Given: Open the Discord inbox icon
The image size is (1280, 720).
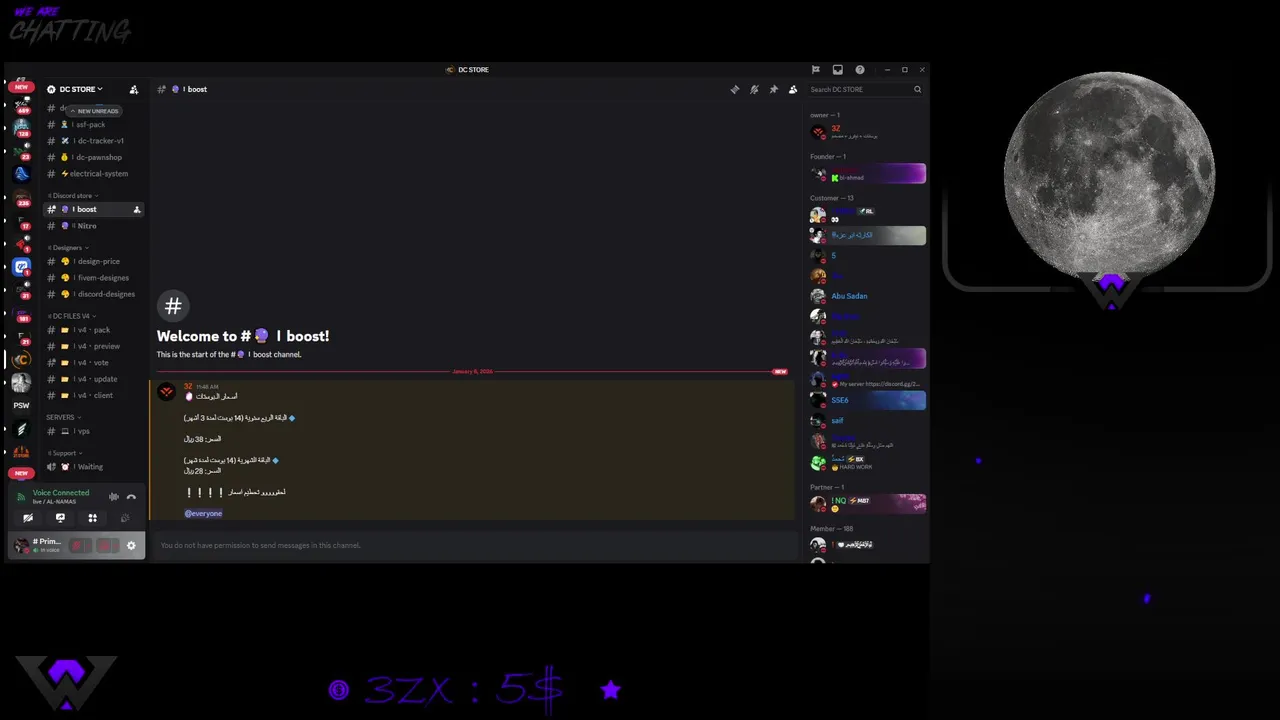Looking at the screenshot, I should tap(837, 70).
